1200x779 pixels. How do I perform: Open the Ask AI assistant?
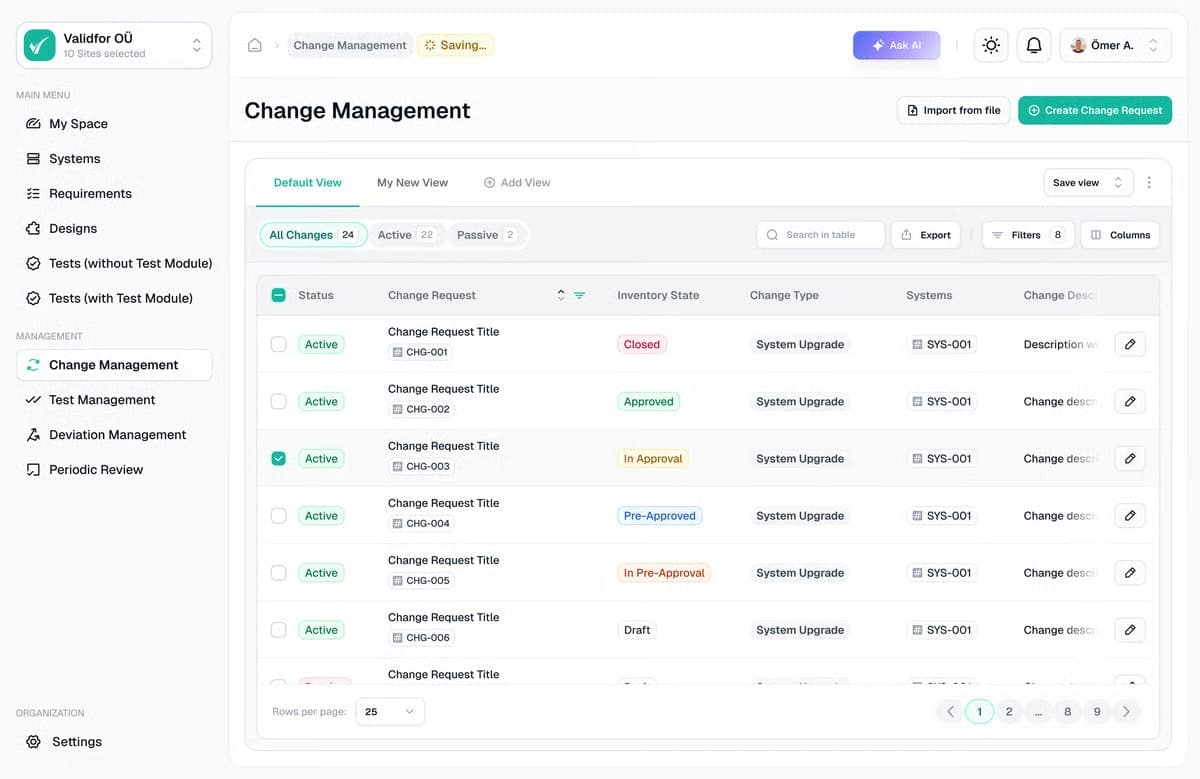pyautogui.click(x=896, y=45)
